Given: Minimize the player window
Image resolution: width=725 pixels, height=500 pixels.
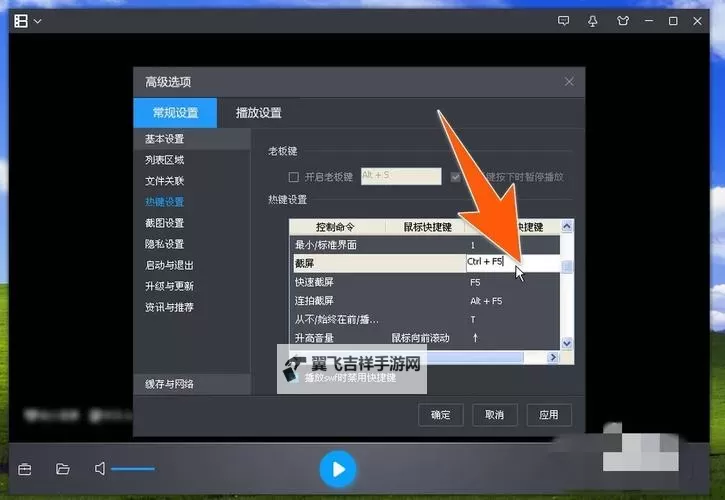Looking at the screenshot, I should pos(649,21).
